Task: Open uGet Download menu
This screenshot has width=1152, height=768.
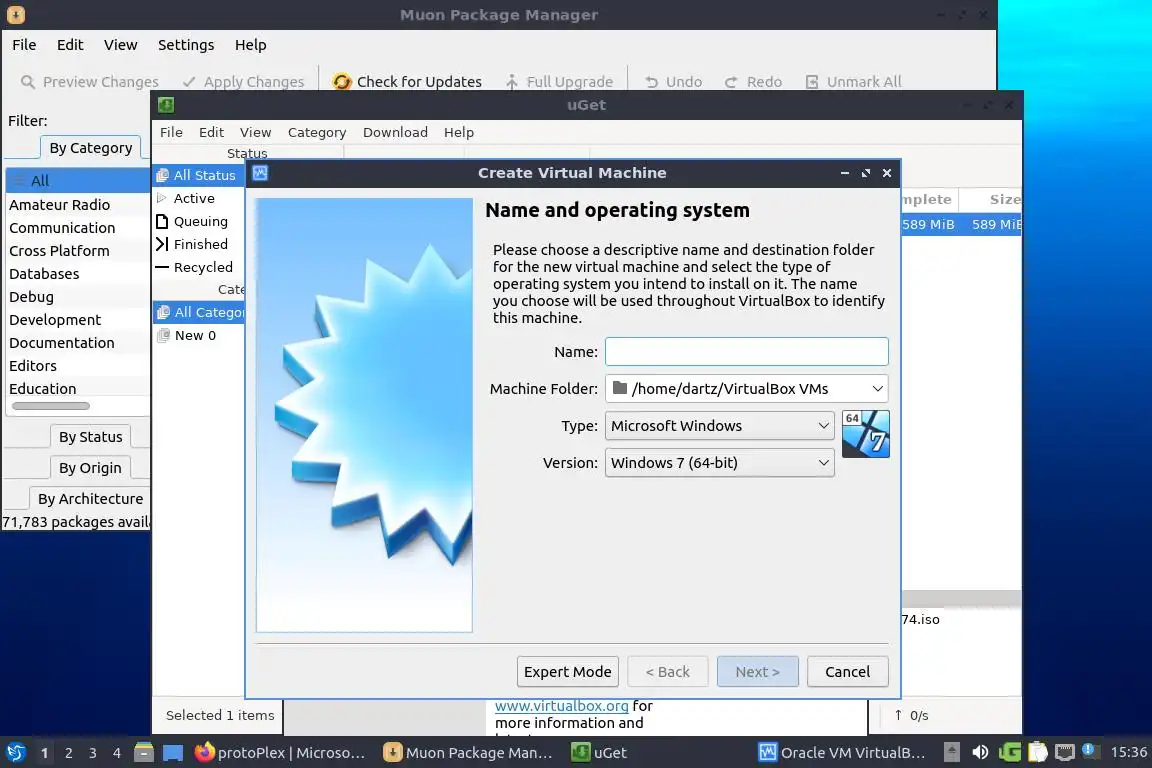Action: pyautogui.click(x=395, y=132)
